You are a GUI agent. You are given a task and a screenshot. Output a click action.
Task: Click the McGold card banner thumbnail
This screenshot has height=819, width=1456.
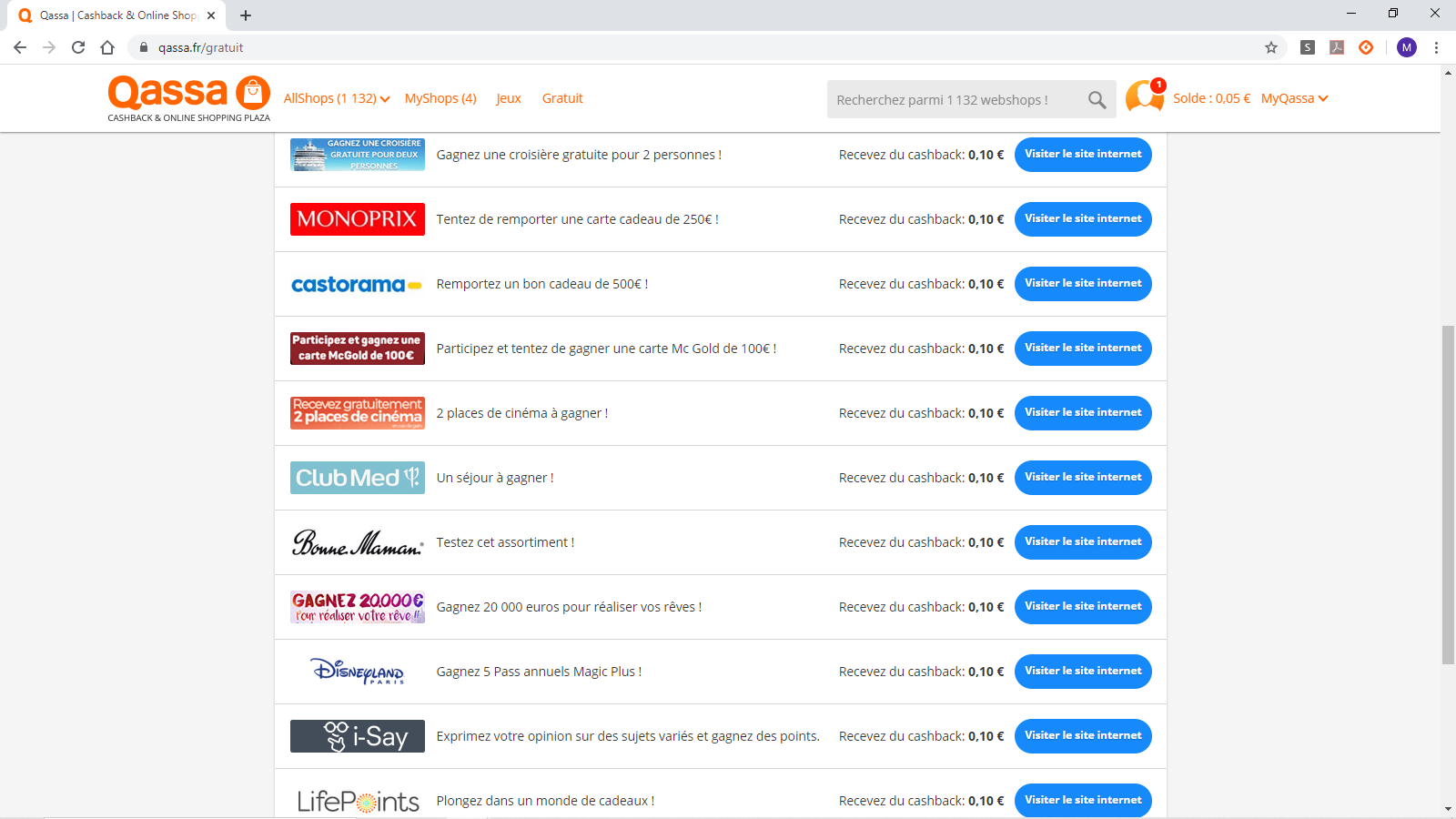(358, 349)
